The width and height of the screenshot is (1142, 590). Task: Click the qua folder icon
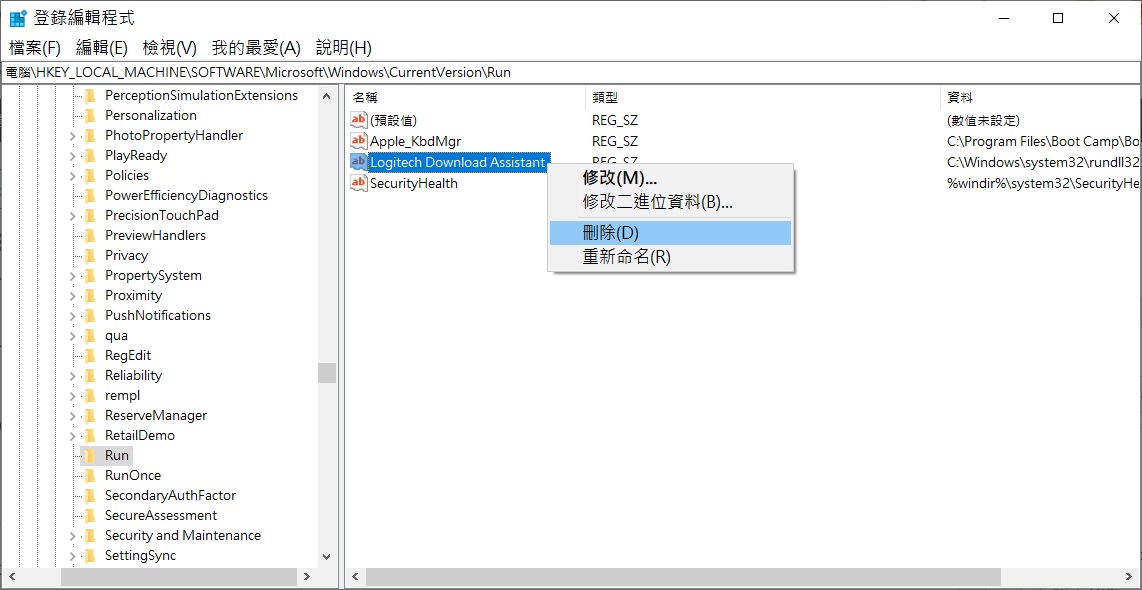click(90, 336)
